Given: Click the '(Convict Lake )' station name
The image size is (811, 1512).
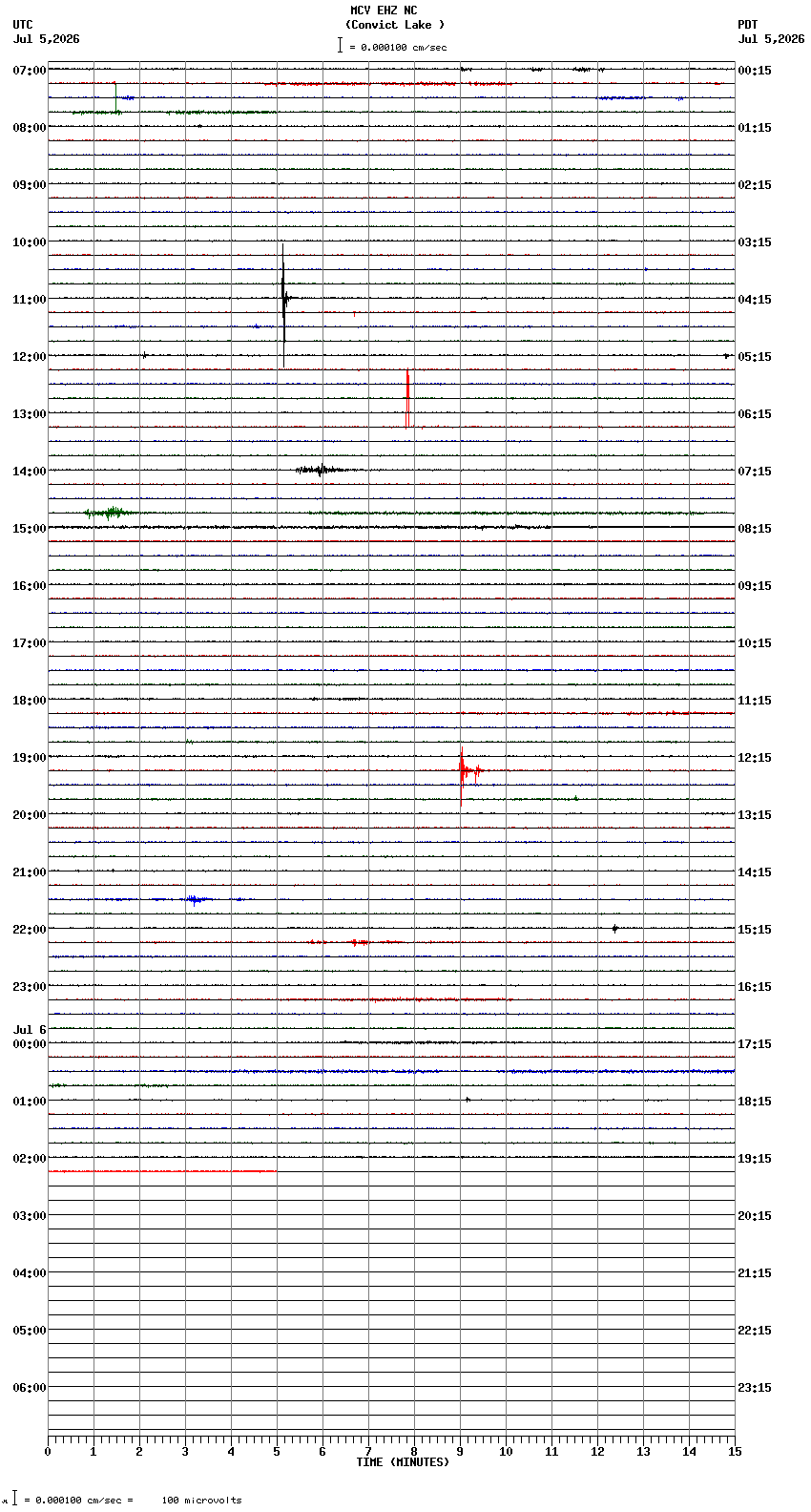Looking at the screenshot, I should pyautogui.click(x=395, y=25).
